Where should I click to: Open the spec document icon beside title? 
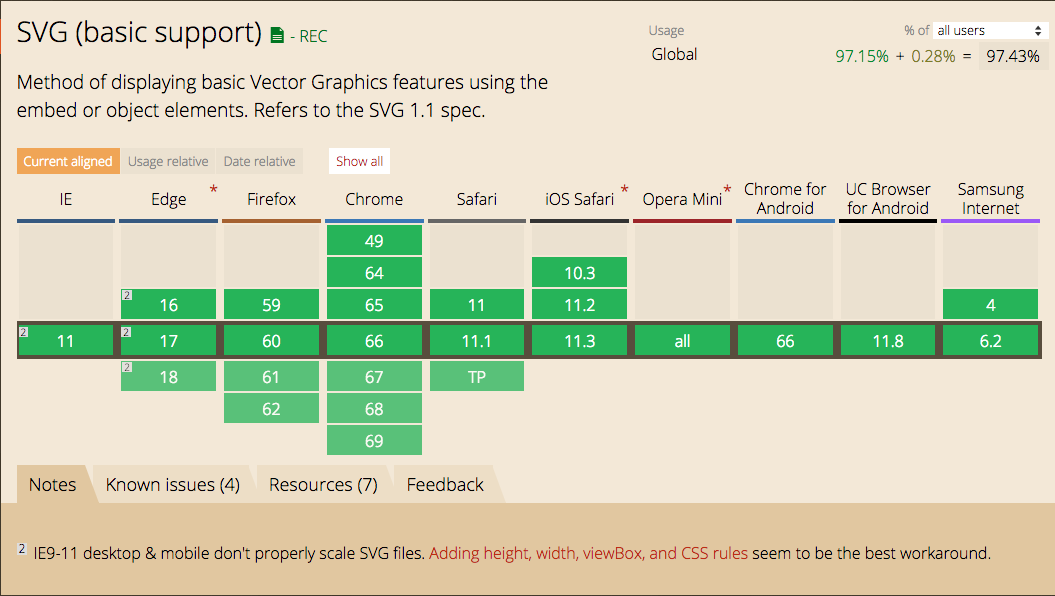click(277, 36)
